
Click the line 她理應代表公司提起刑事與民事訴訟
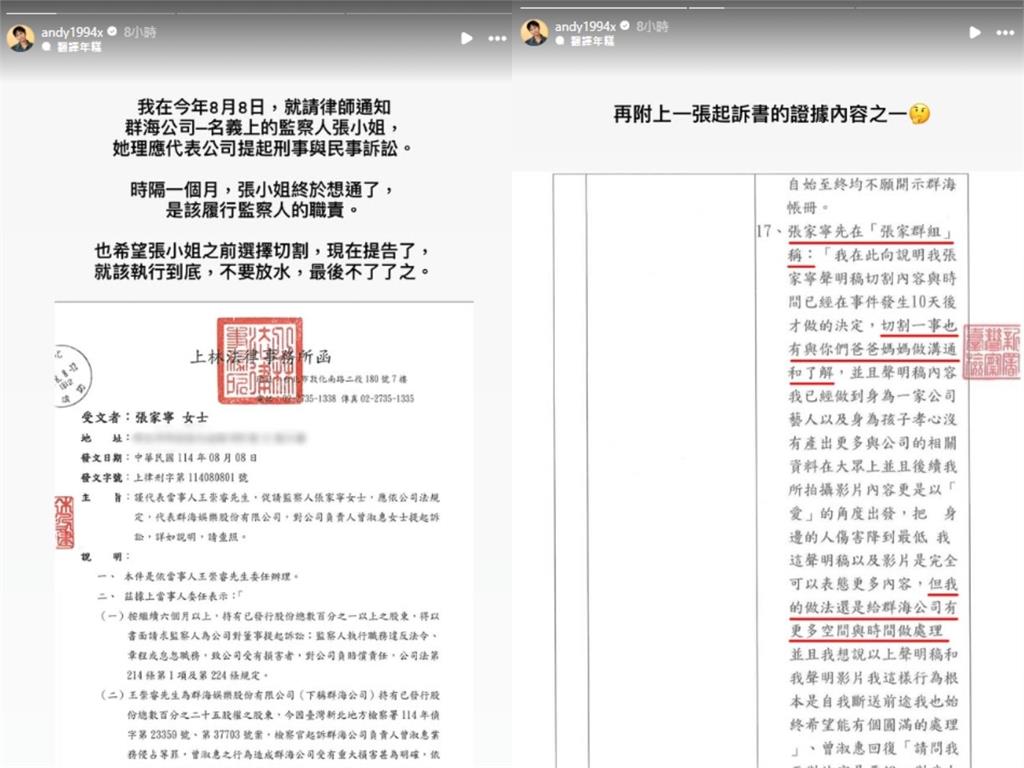click(x=262, y=148)
